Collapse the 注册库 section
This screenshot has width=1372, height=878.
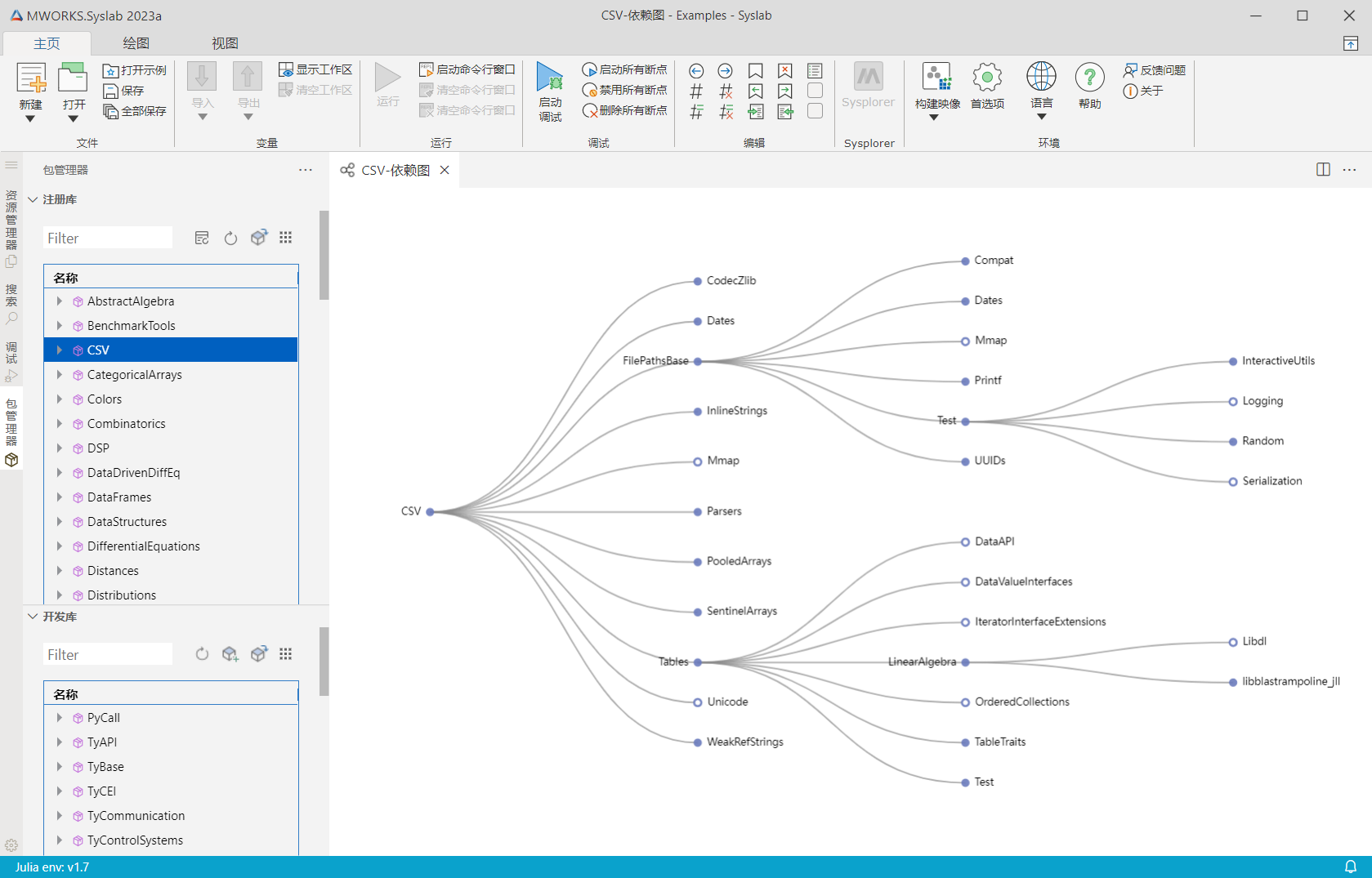34,199
